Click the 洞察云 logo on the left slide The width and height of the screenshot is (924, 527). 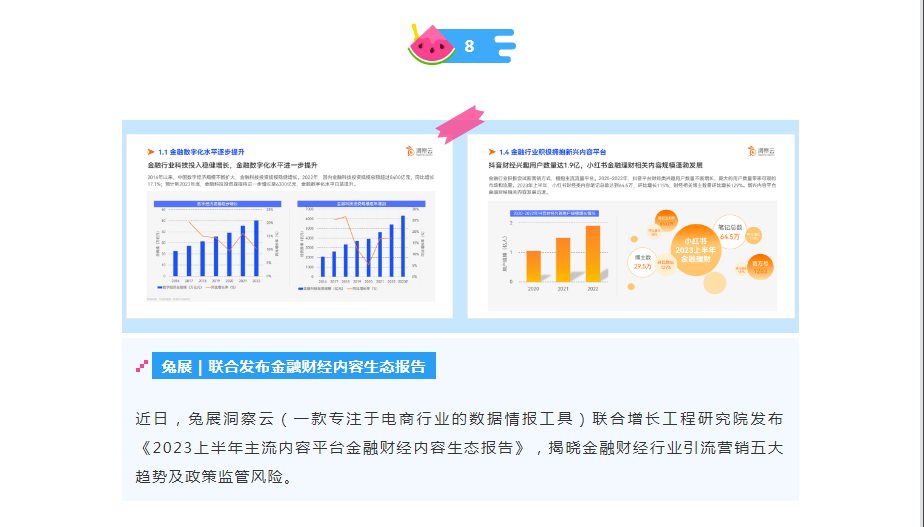pos(419,151)
